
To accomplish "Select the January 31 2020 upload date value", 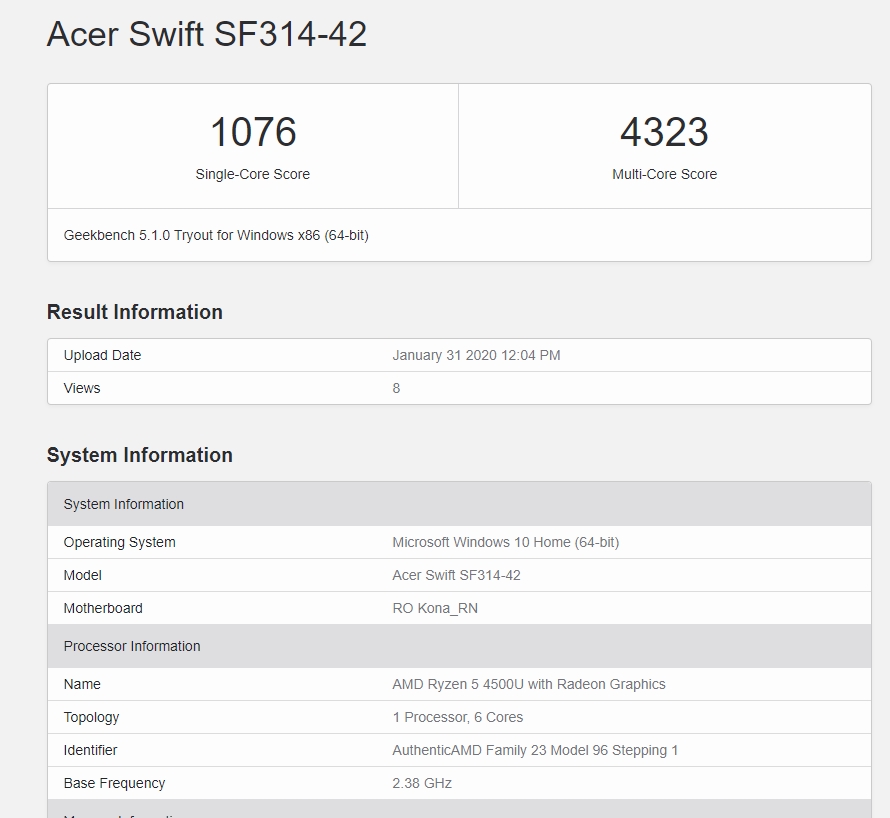I will pyautogui.click(x=476, y=355).
